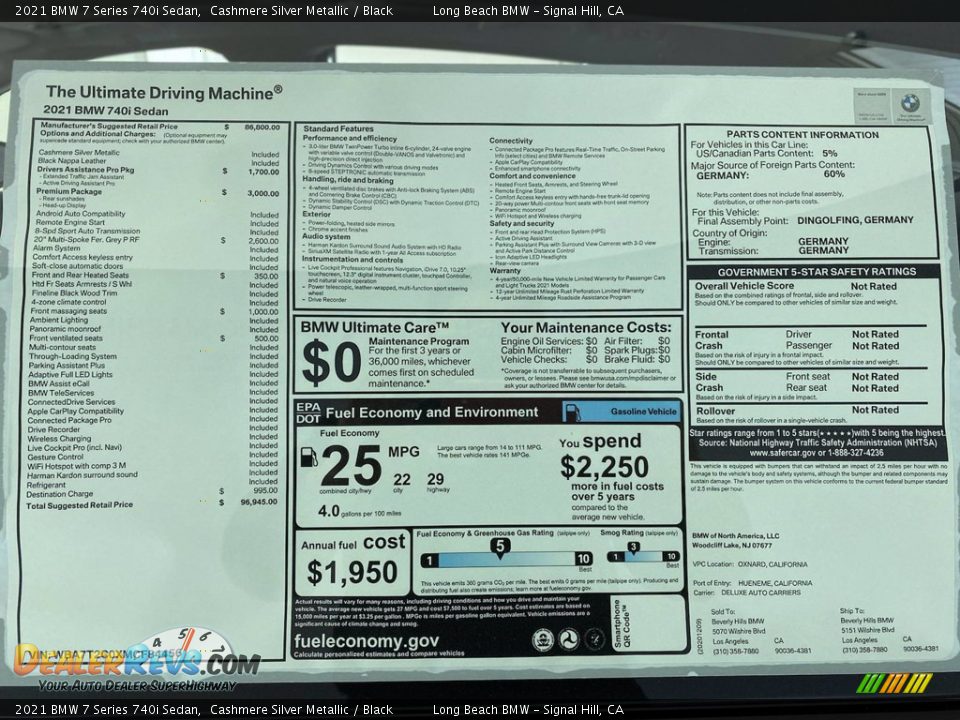The height and width of the screenshot is (720, 960).
Task: Click DINGOLFING, GERMANY assembly point
Action: (x=855, y=220)
